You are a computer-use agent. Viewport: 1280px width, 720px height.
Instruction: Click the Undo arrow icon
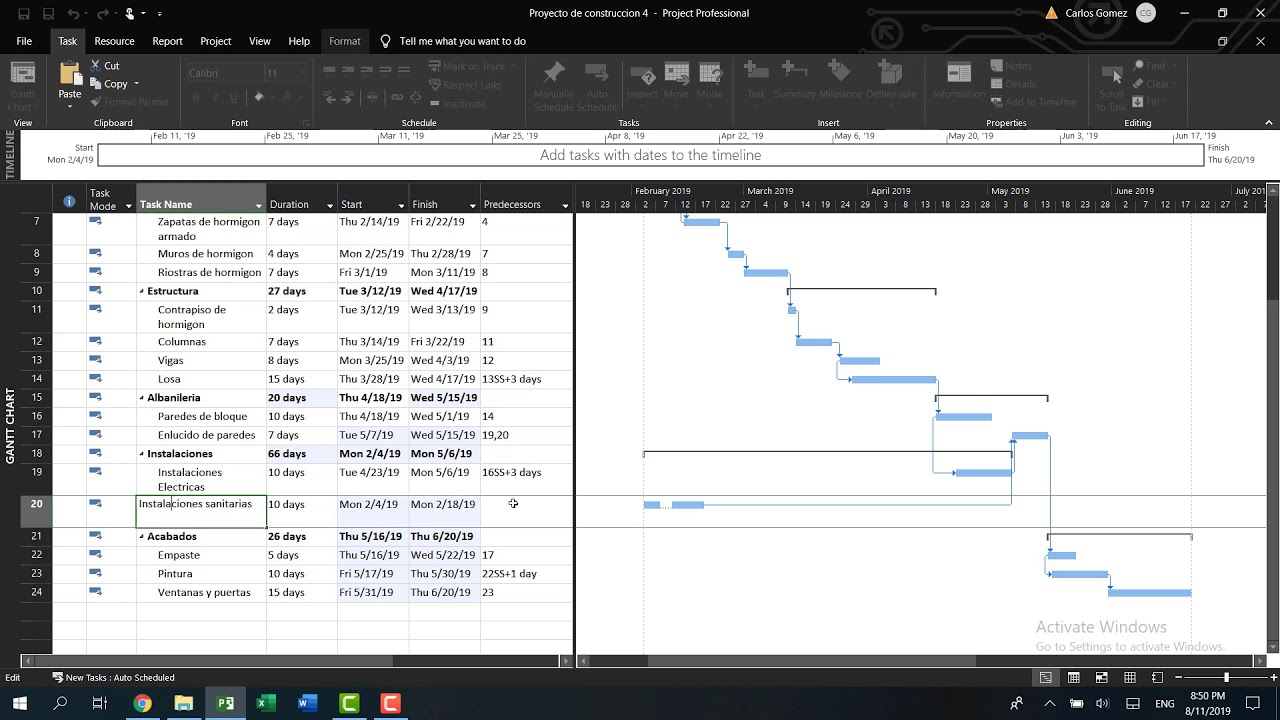coord(73,14)
